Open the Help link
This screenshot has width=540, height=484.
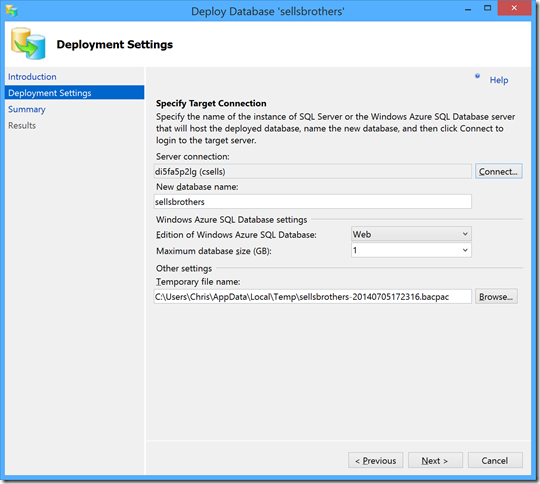tap(499, 80)
